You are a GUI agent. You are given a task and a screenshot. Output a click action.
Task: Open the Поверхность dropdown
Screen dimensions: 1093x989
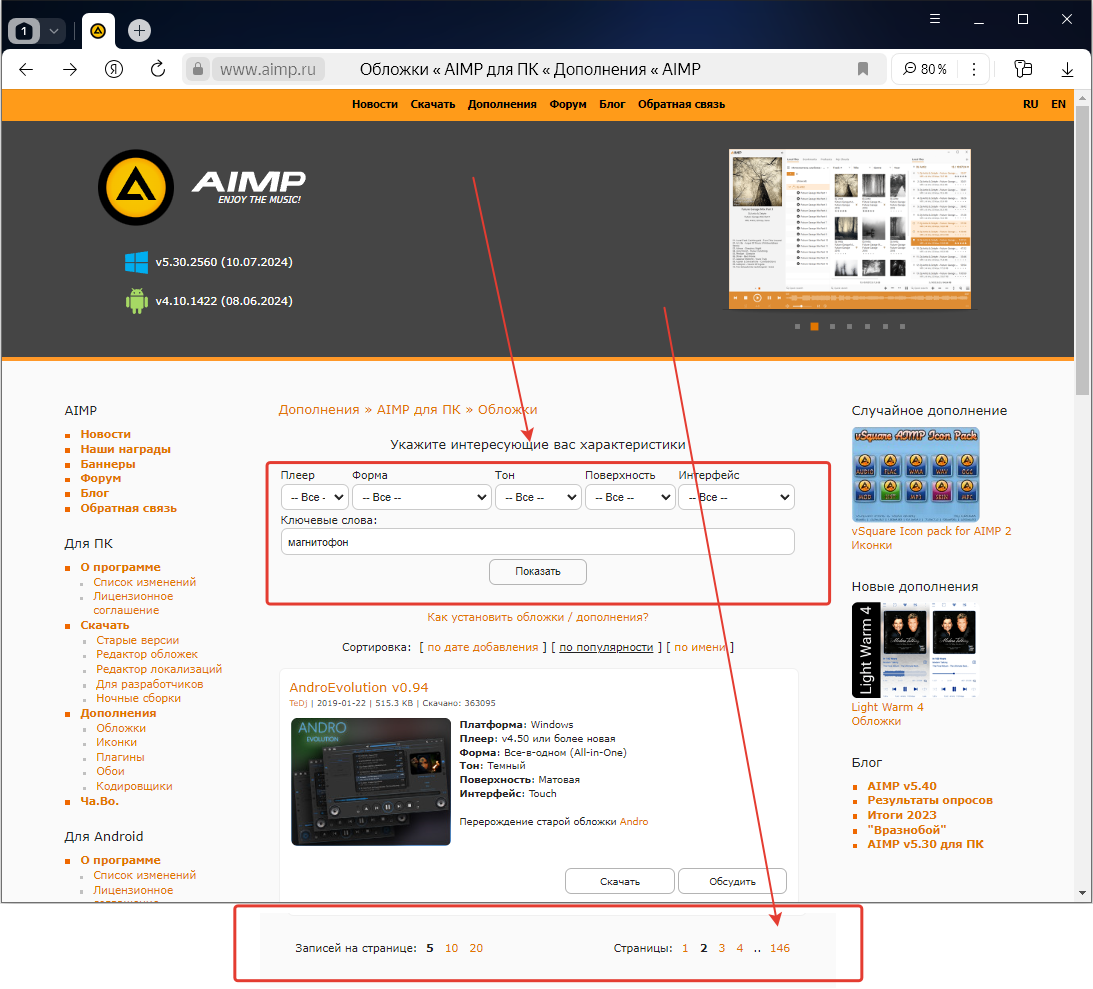click(x=630, y=497)
